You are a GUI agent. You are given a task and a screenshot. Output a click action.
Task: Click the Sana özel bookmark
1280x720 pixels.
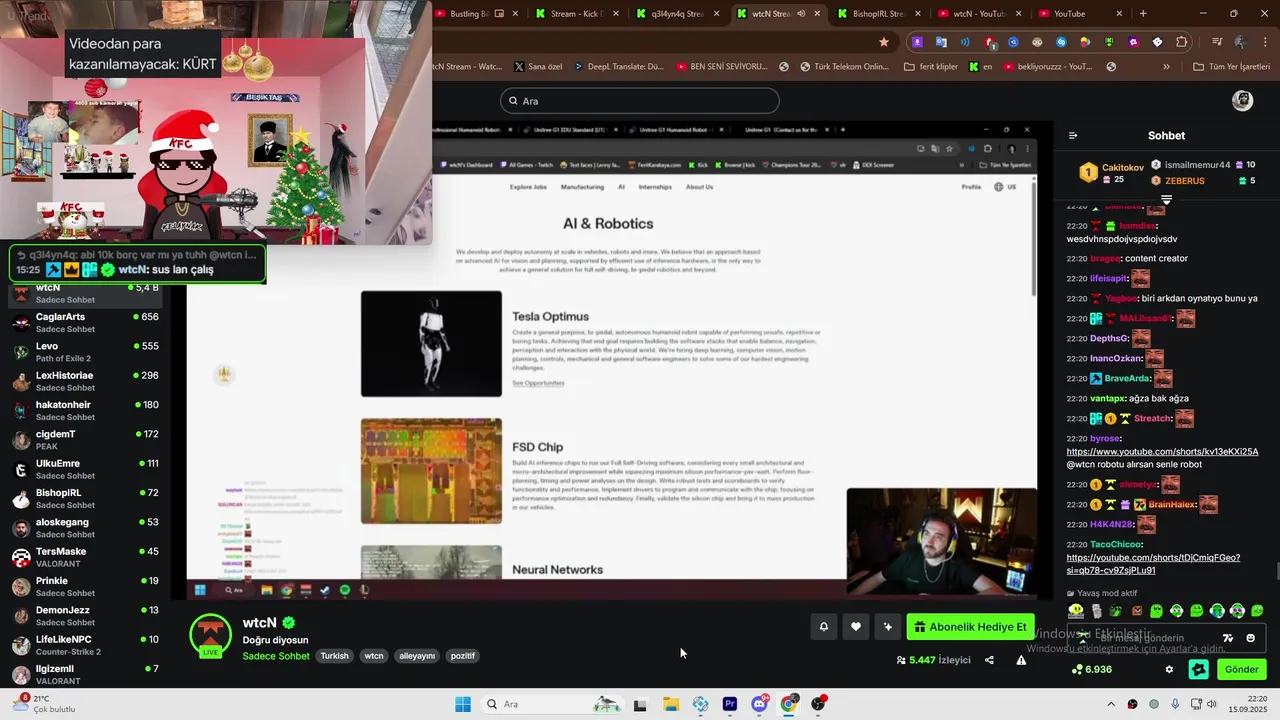538,67
